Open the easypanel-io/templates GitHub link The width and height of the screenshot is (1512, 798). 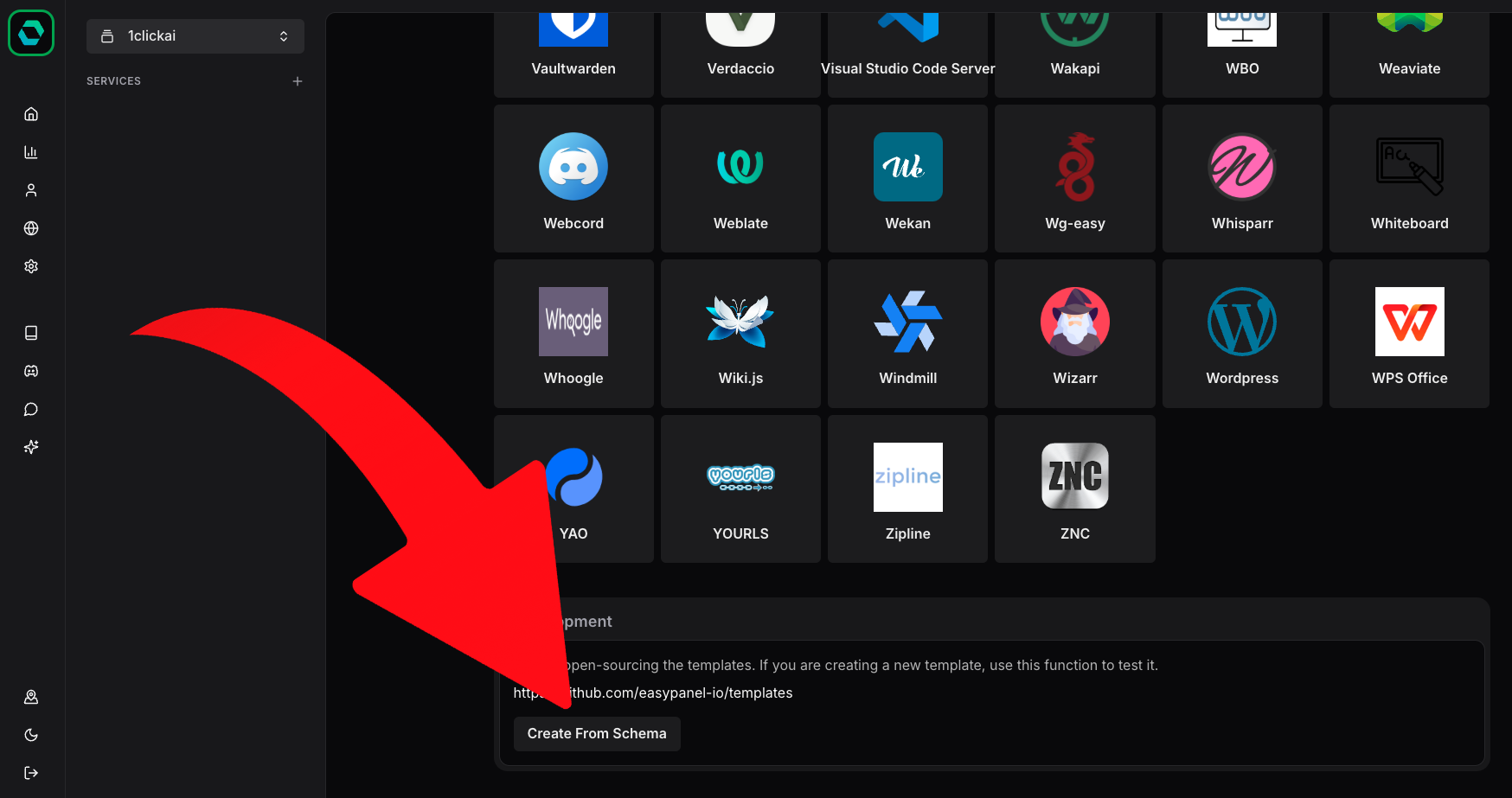pos(653,693)
